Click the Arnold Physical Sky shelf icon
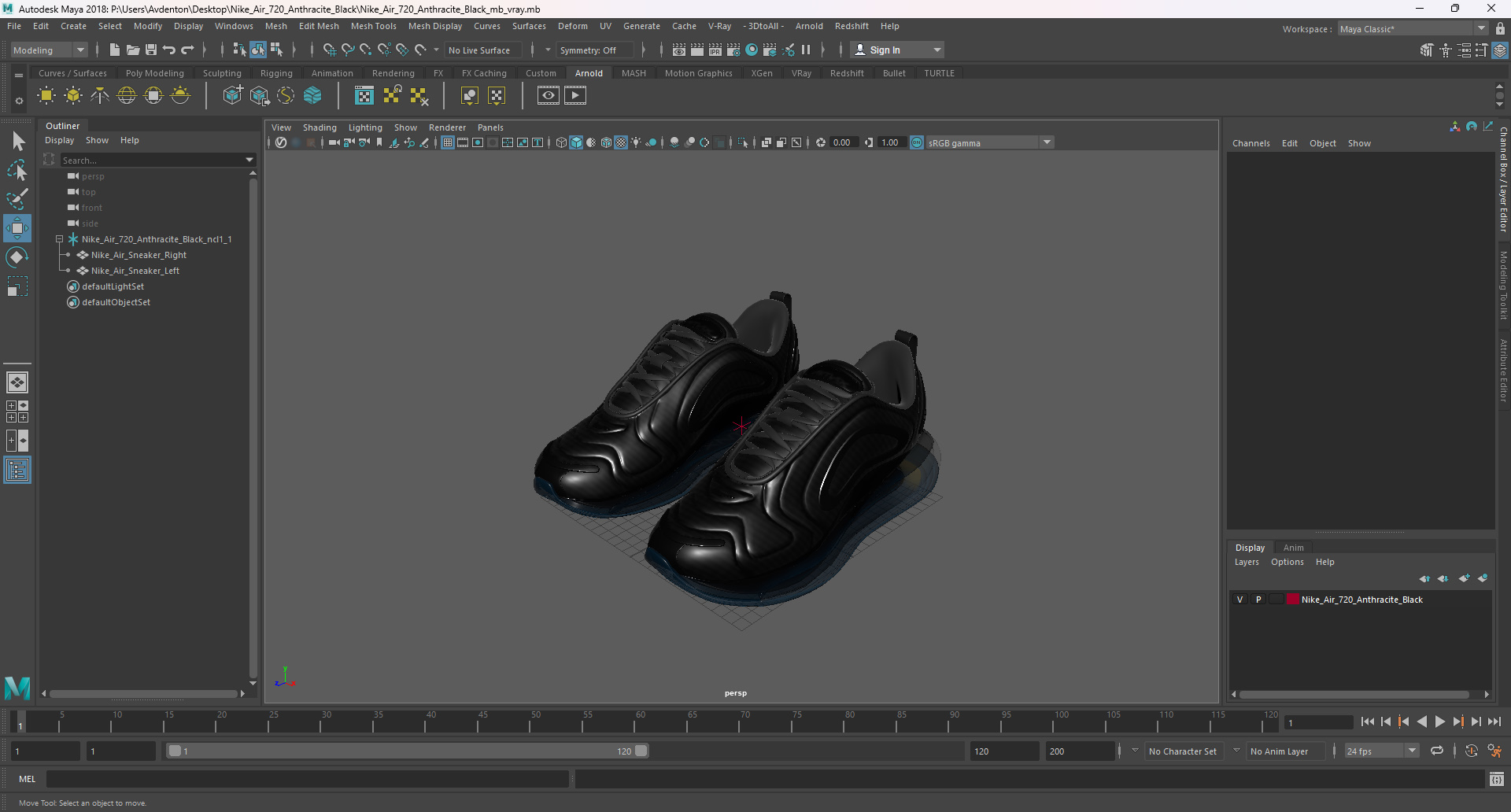Viewport: 1511px width, 812px height. (x=180, y=96)
